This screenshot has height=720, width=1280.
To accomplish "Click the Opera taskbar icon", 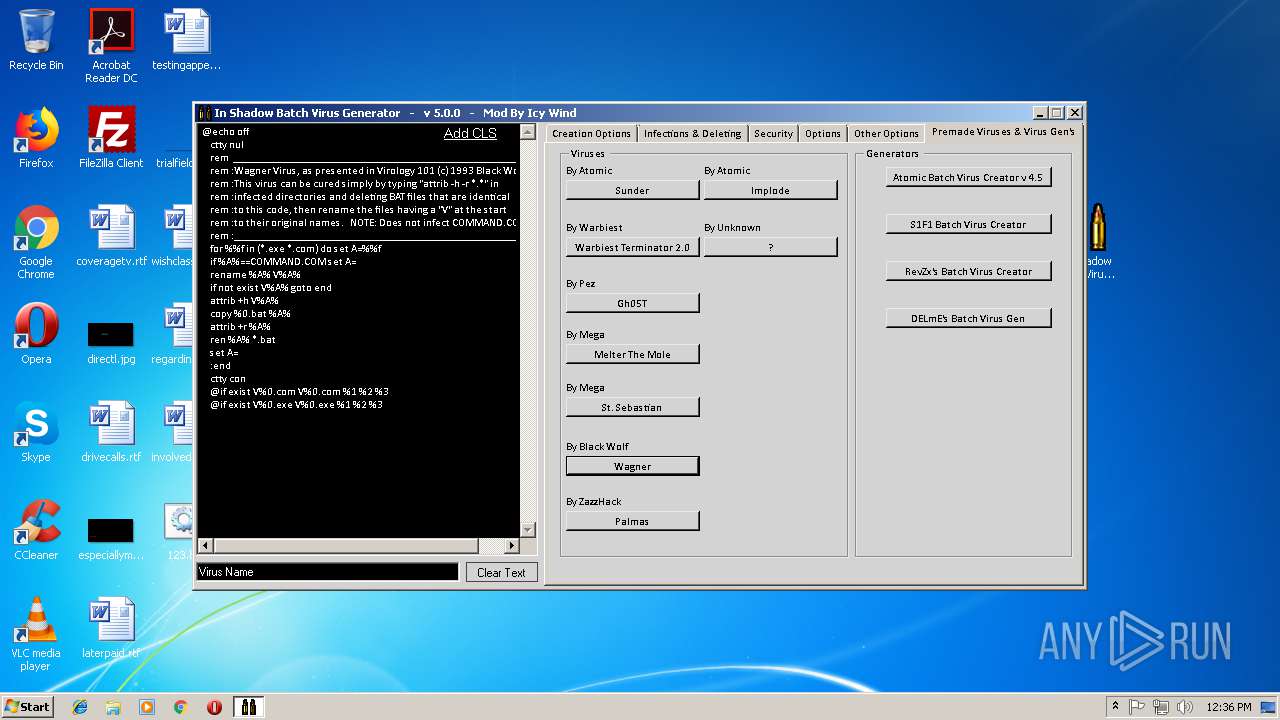I will click(214, 707).
